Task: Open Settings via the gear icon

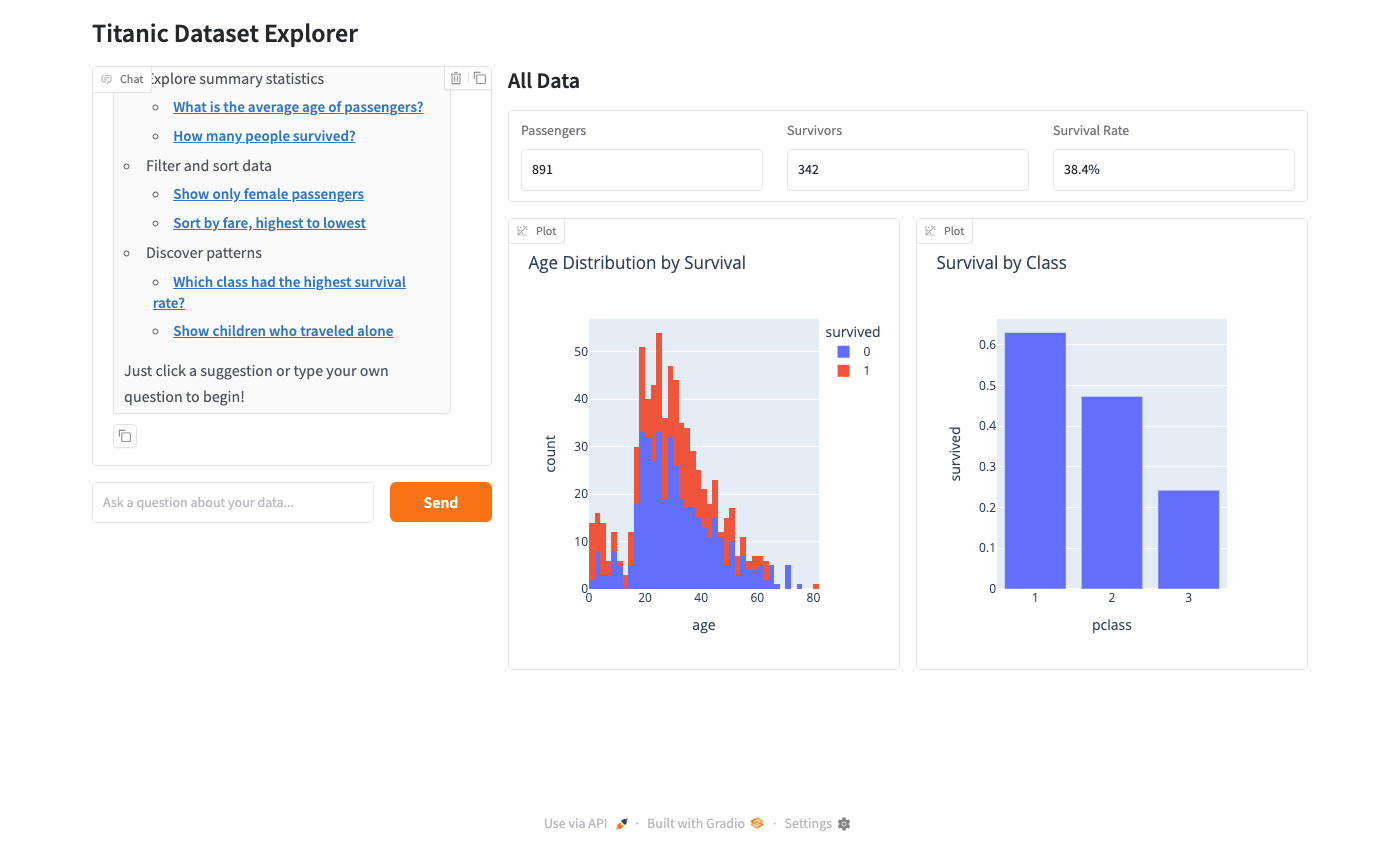Action: [844, 824]
